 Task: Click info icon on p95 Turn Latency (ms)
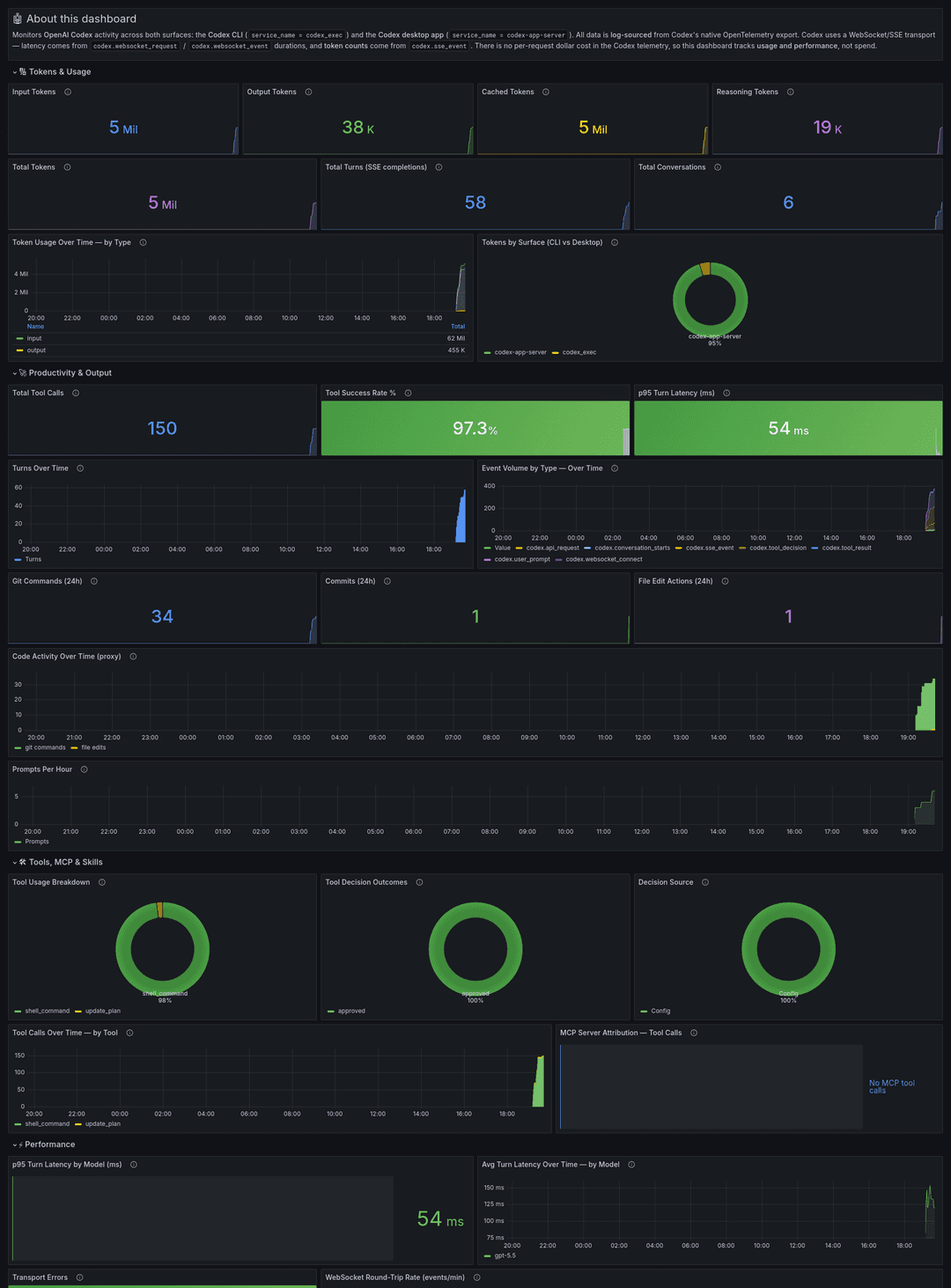726,393
